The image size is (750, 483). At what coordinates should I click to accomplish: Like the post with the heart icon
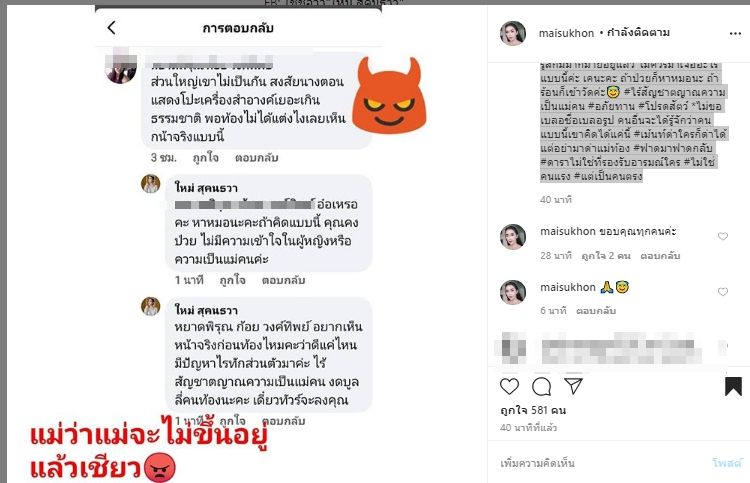coord(509,386)
